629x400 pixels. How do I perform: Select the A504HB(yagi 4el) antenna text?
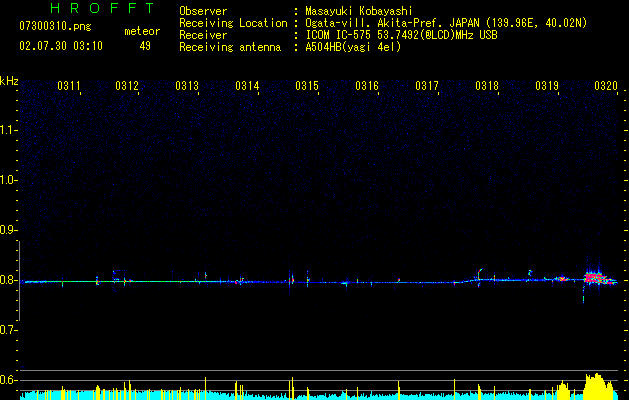tap(353, 47)
